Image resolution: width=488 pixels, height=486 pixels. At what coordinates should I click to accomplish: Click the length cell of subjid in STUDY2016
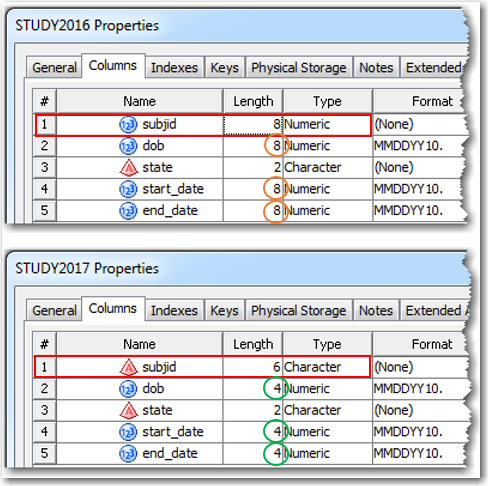click(x=253, y=125)
